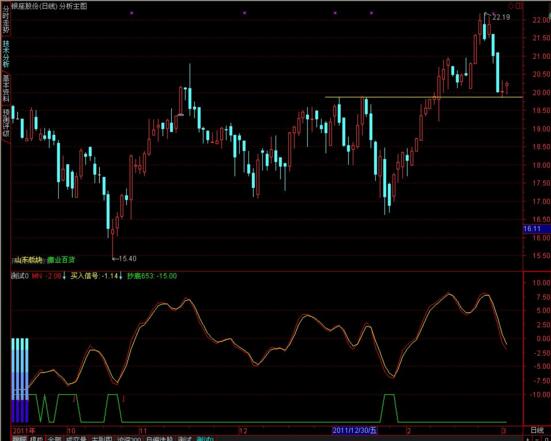Click the down arrow after 买入信号 value
551x441 pixels.
pos(121,276)
